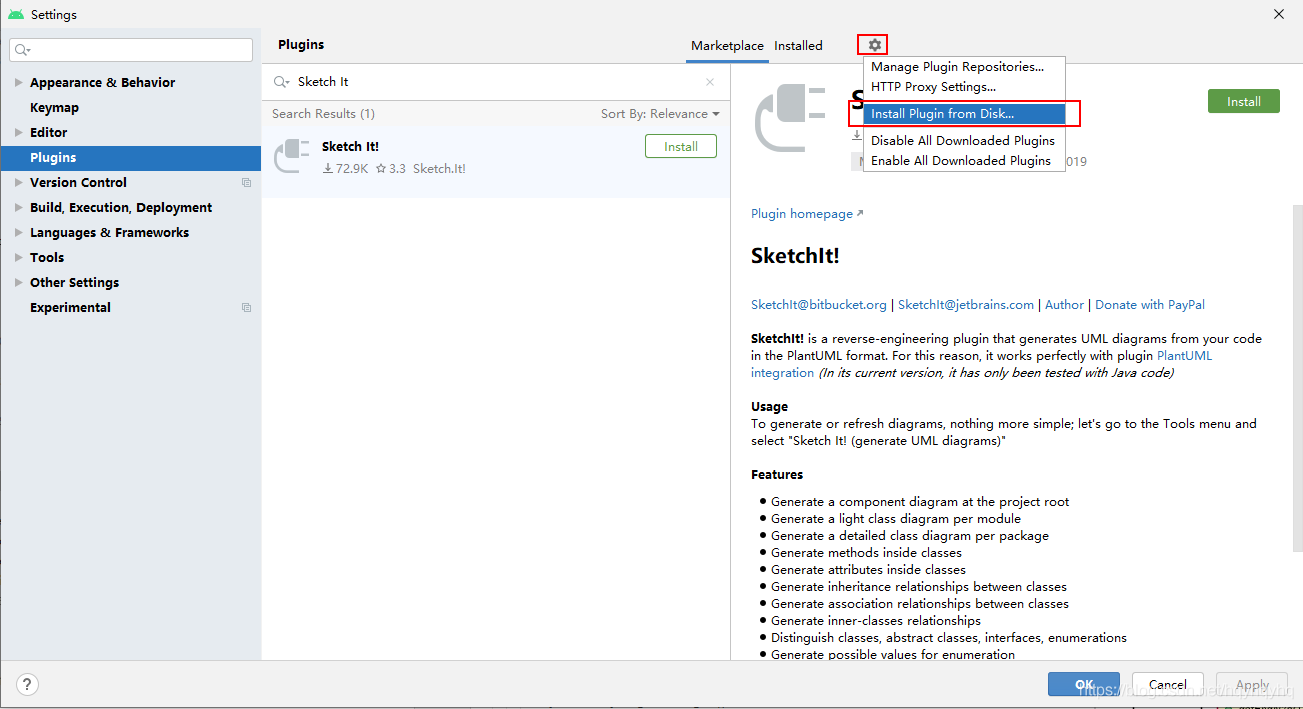Viewport: 1303px width, 709px height.
Task: Click the settings search field
Action: click(x=131, y=50)
